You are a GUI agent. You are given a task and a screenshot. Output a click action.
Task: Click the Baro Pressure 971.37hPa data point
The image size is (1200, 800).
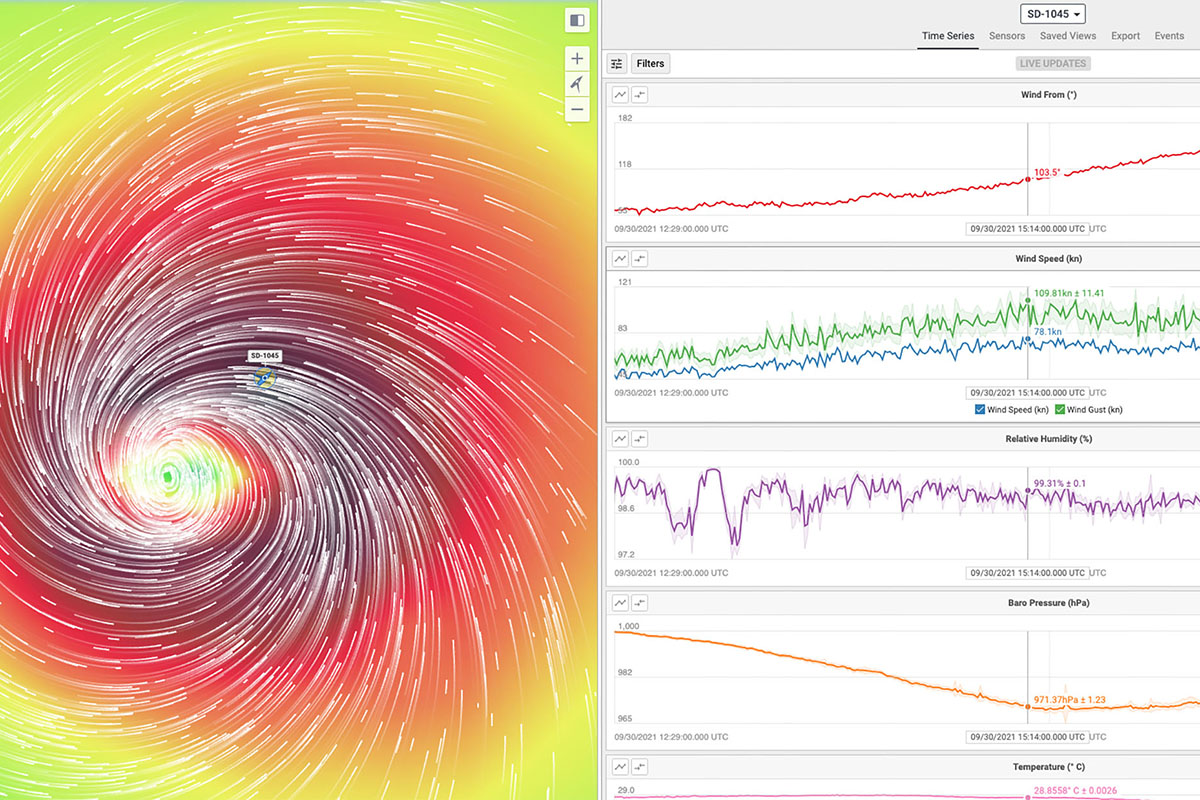[1028, 706]
